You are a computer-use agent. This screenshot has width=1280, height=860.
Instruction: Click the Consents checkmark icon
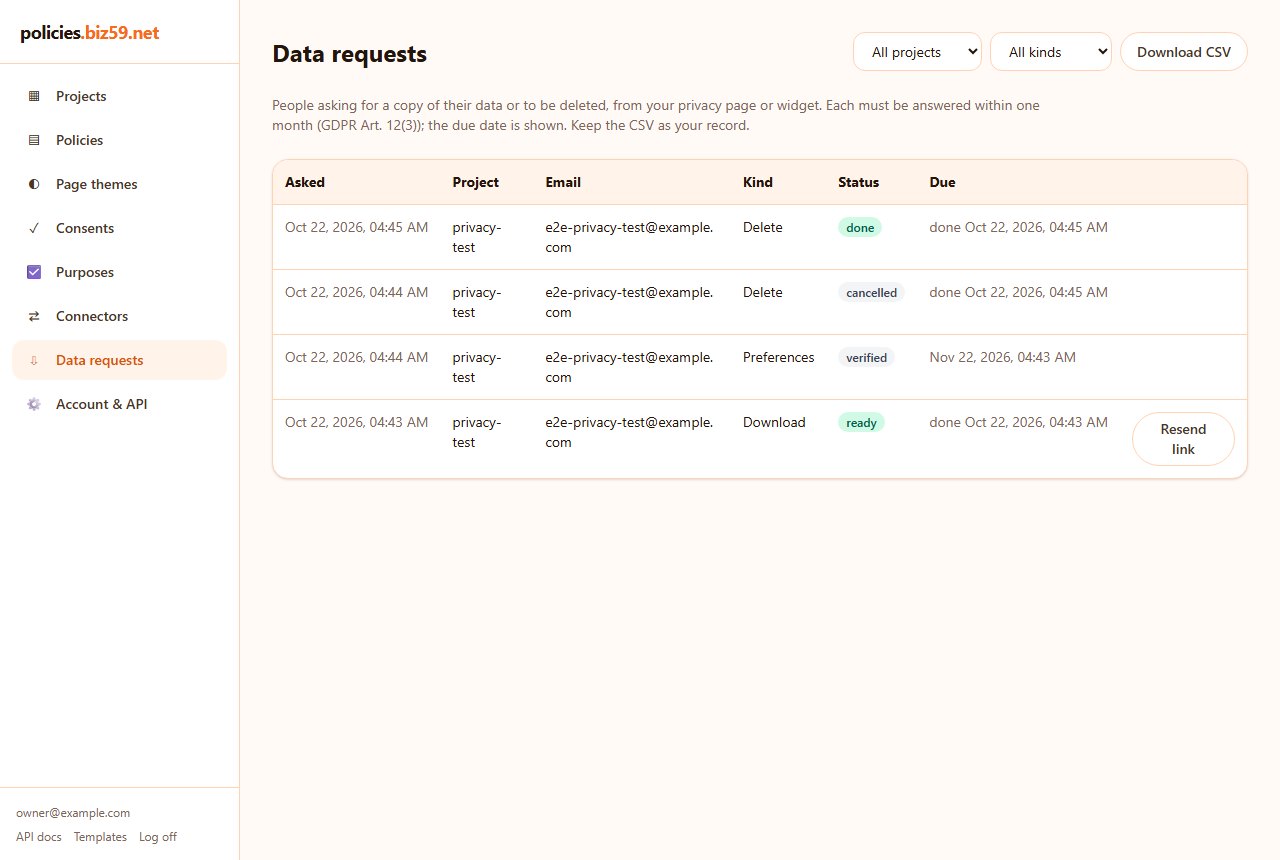(x=34, y=228)
